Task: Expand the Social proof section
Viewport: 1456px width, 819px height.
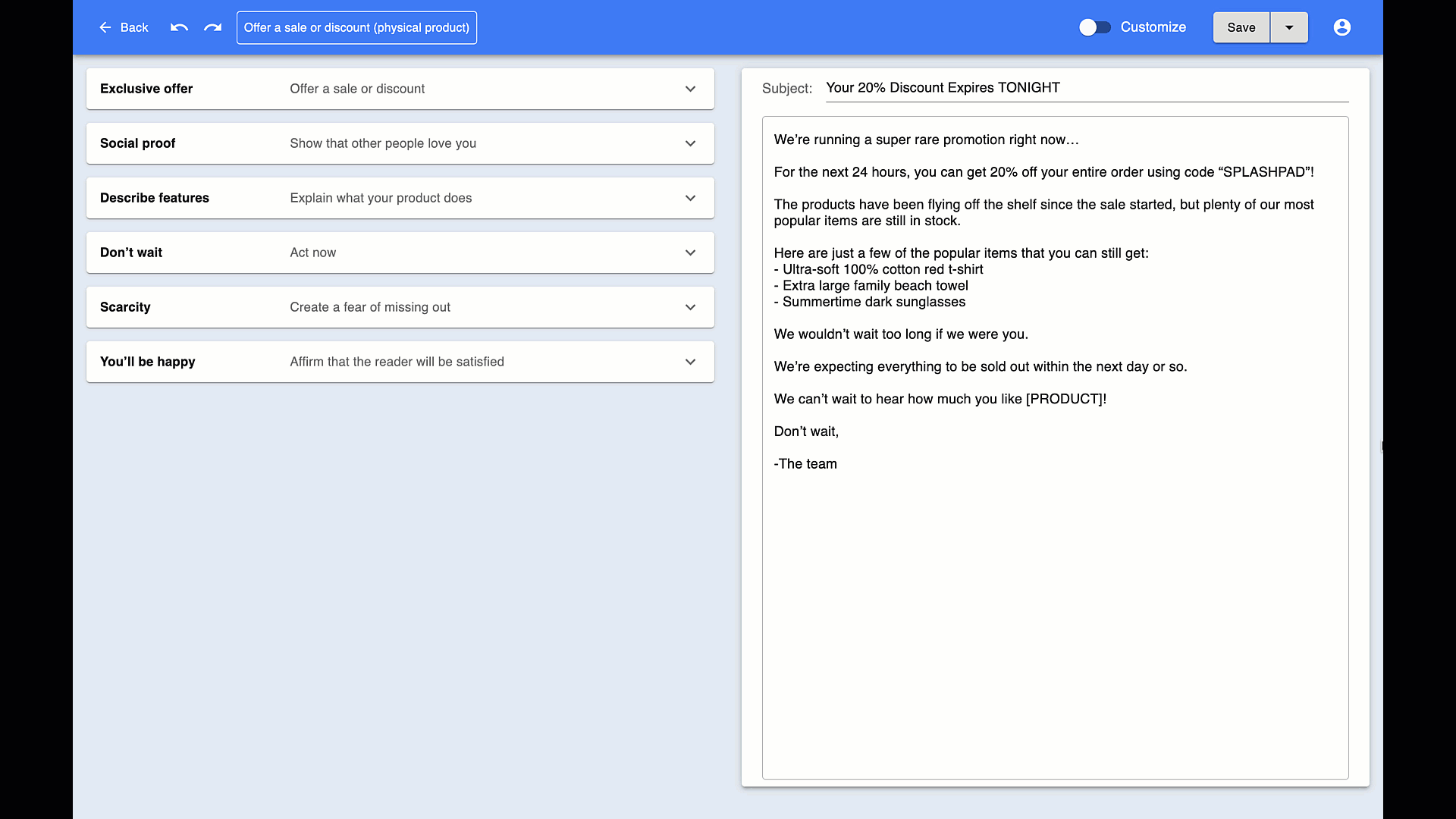Action: (690, 143)
